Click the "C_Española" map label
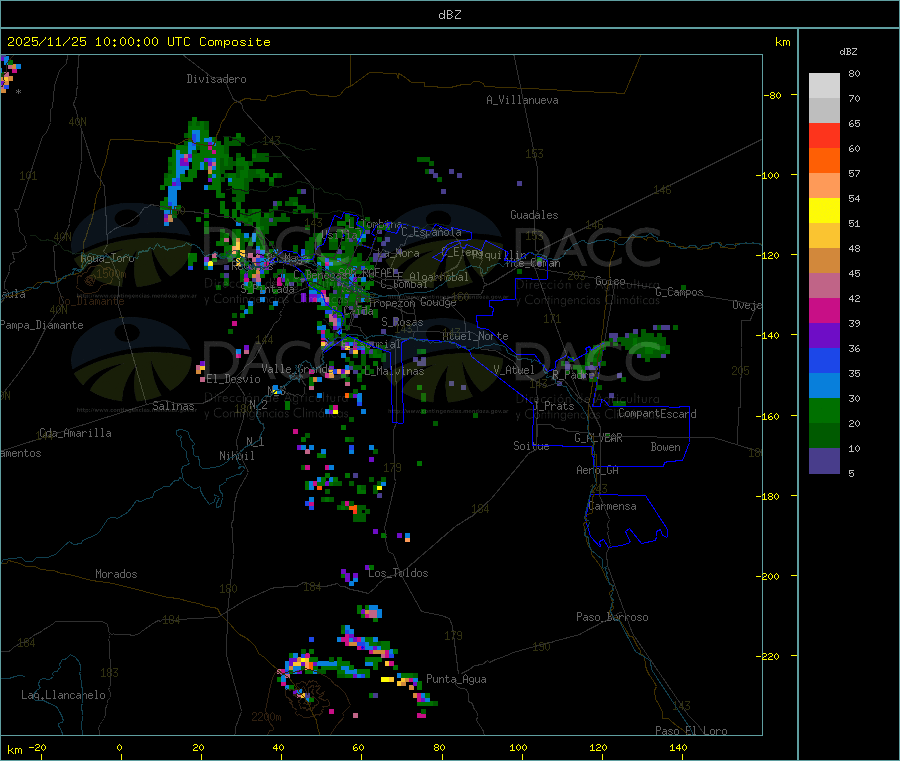This screenshot has height=761, width=900. [432, 232]
